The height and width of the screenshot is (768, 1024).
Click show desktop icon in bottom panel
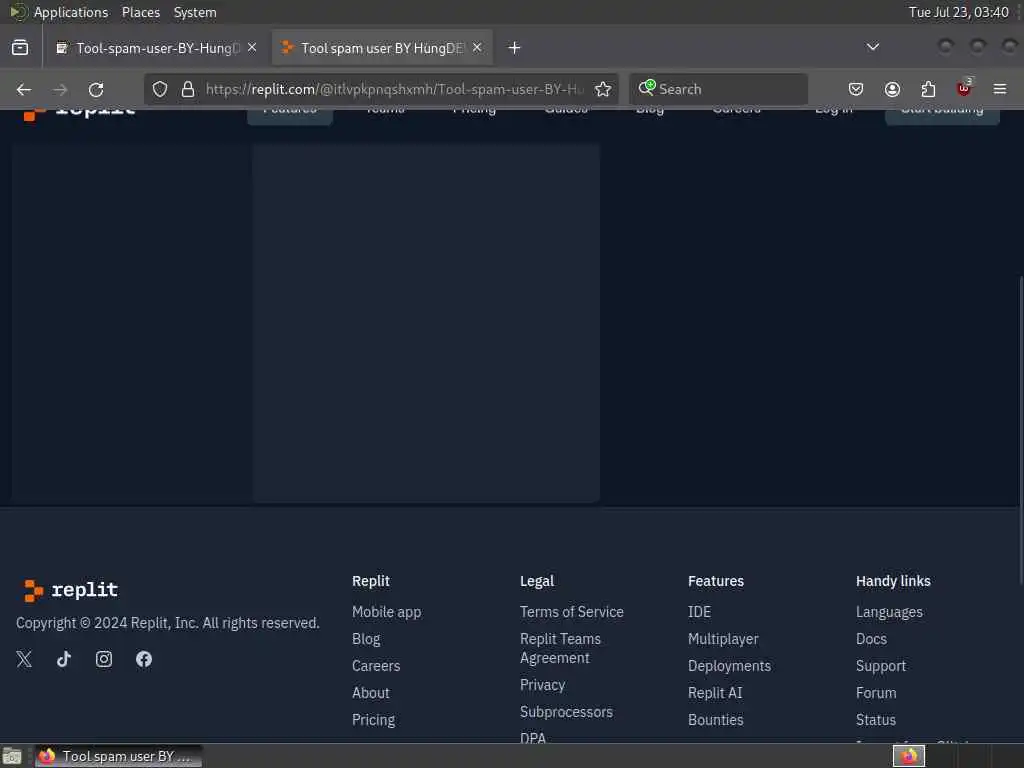pos(12,756)
